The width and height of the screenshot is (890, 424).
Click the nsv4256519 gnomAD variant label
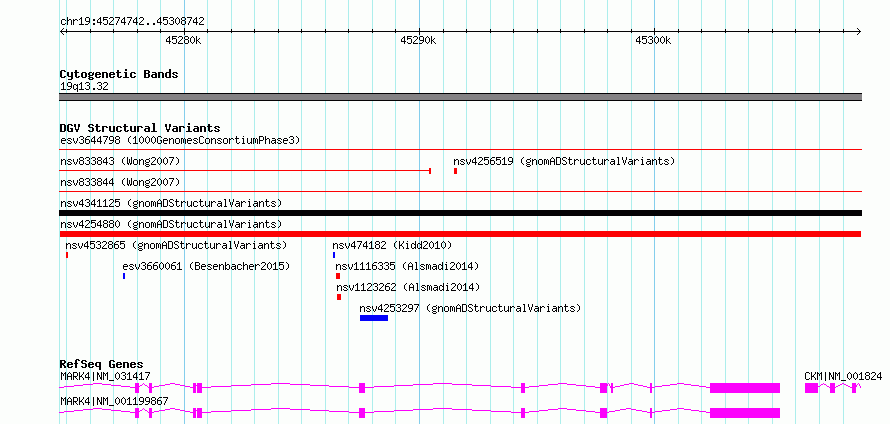tap(564, 161)
